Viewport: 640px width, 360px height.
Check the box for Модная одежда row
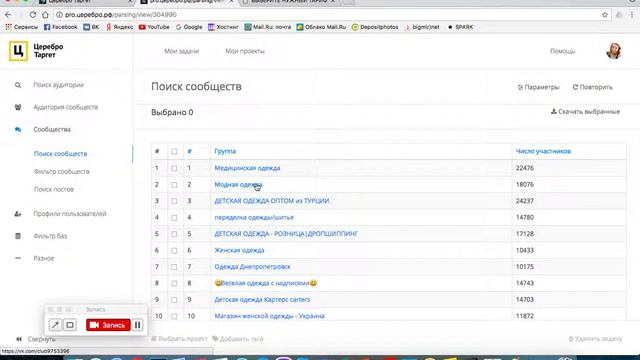click(174, 185)
